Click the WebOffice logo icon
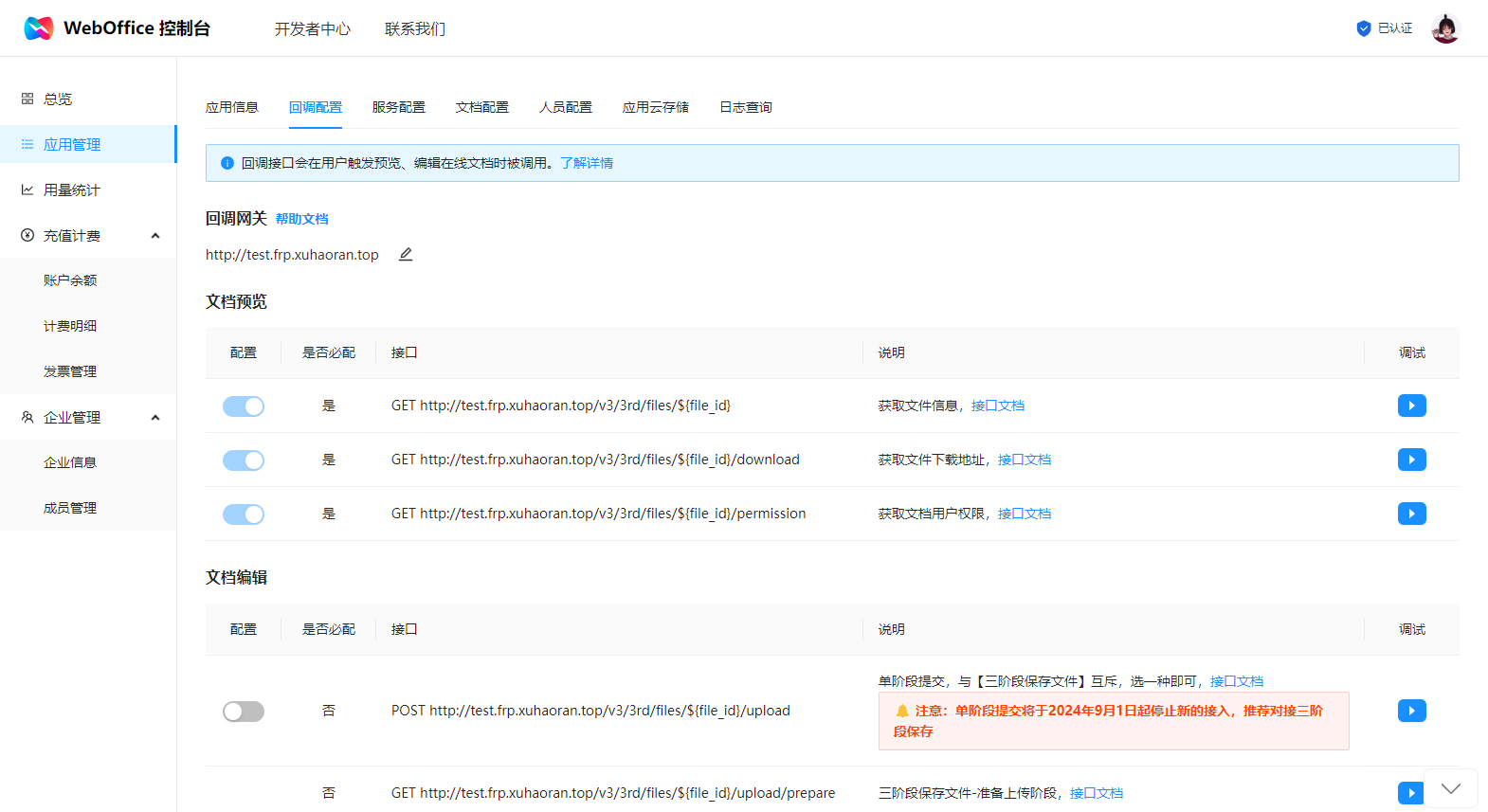This screenshot has height=812, width=1488. [x=39, y=28]
